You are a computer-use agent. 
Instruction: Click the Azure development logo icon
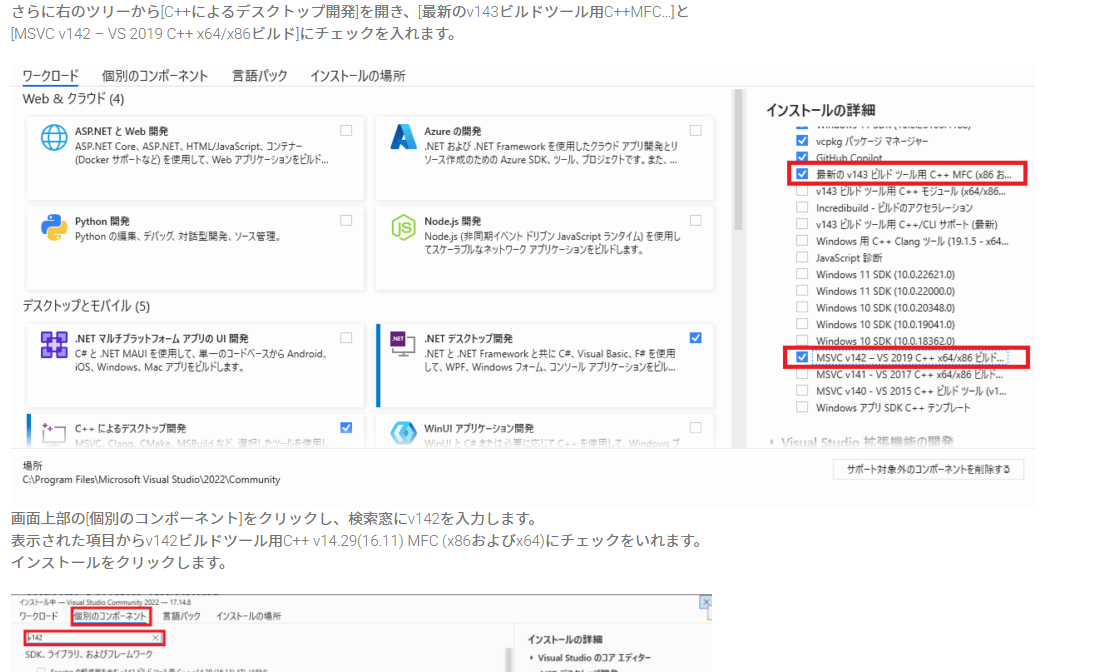point(404,138)
